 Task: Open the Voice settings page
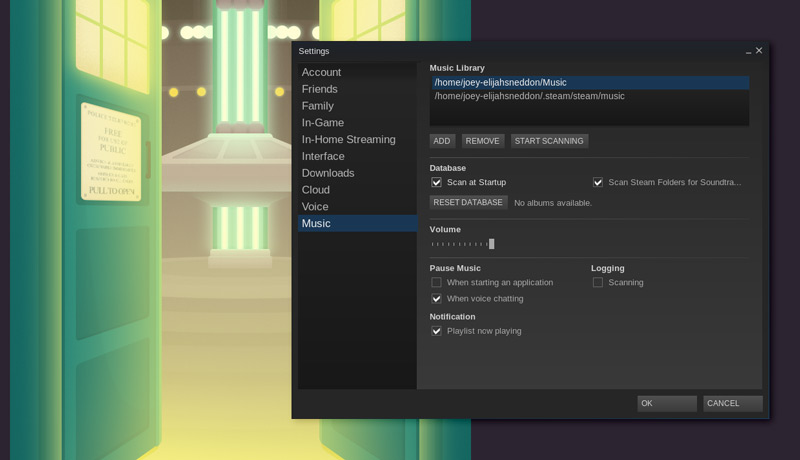tap(315, 207)
